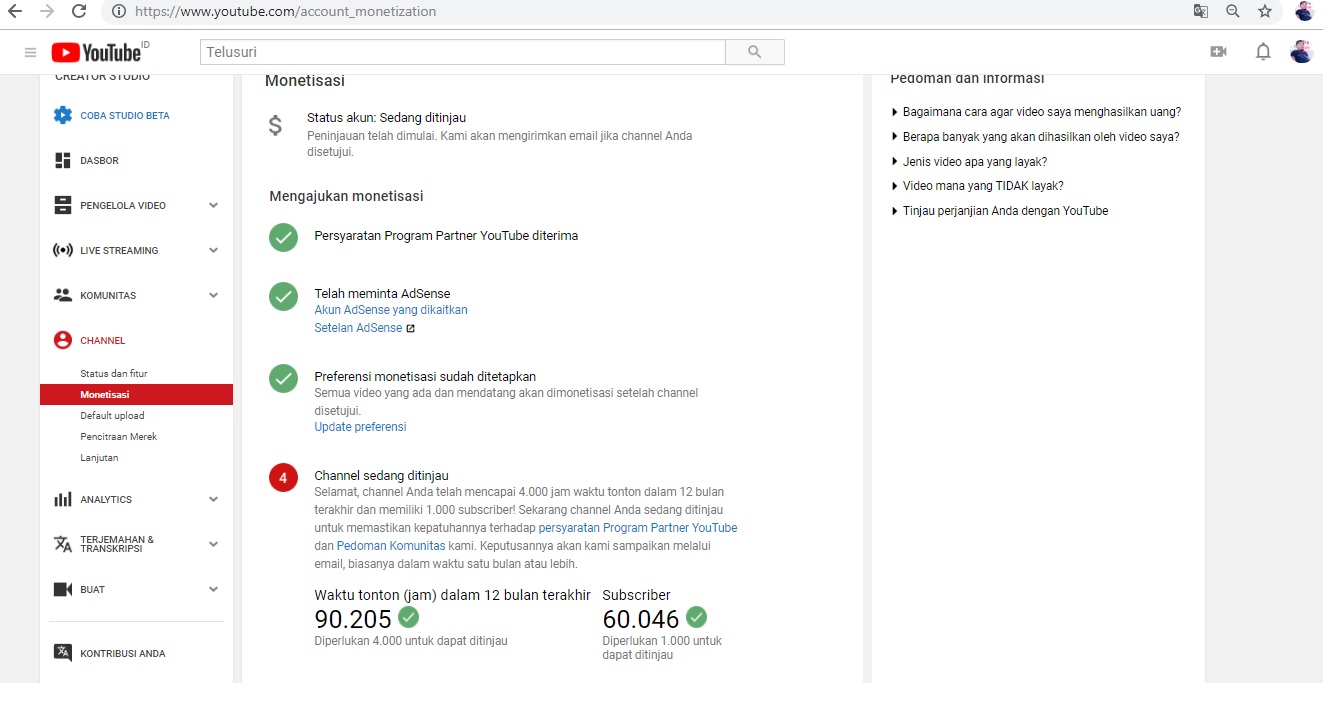Bookmark this page with the star icon

click(1265, 12)
